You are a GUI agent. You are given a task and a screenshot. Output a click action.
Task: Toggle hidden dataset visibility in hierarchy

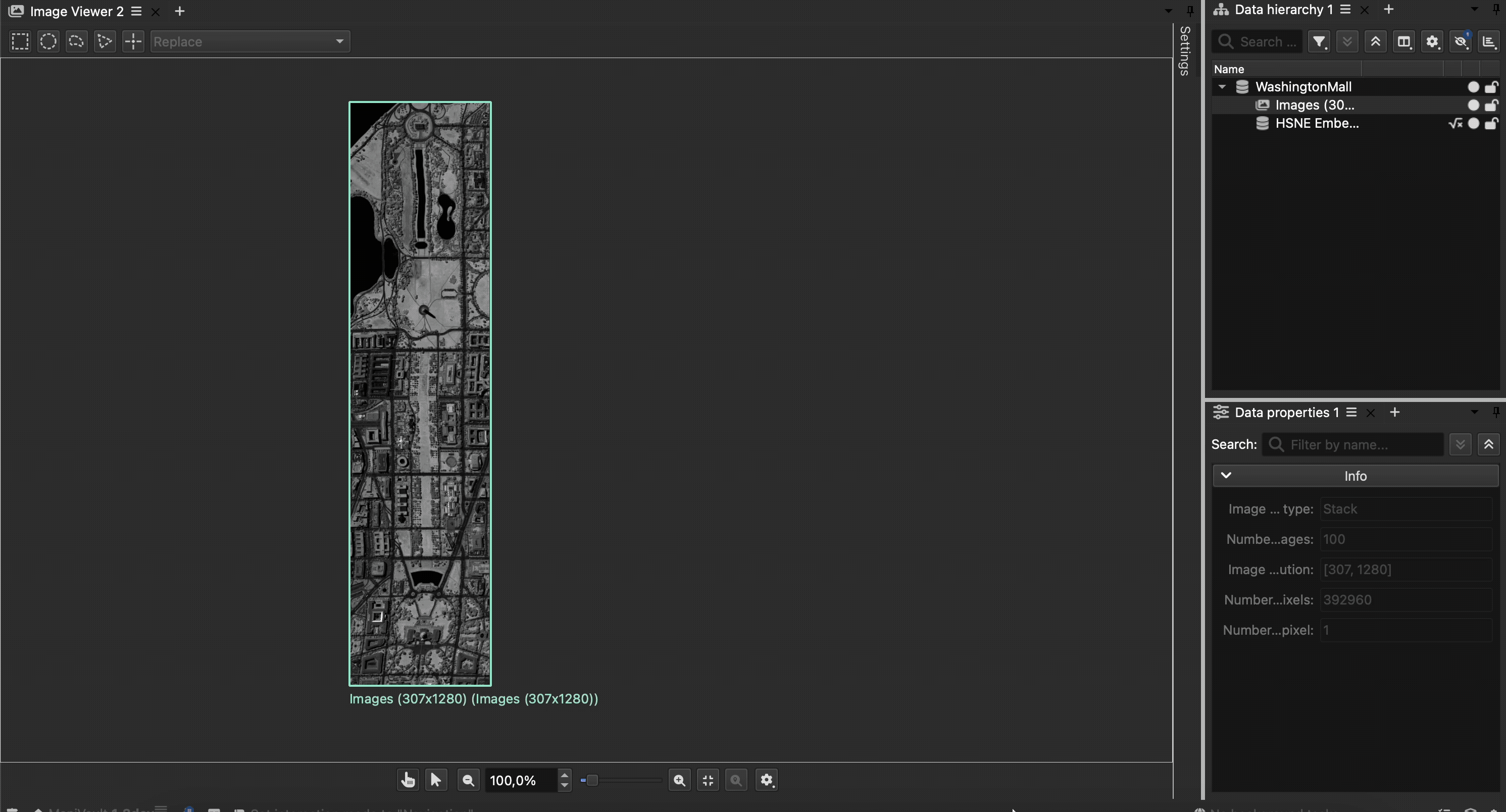(x=1462, y=41)
